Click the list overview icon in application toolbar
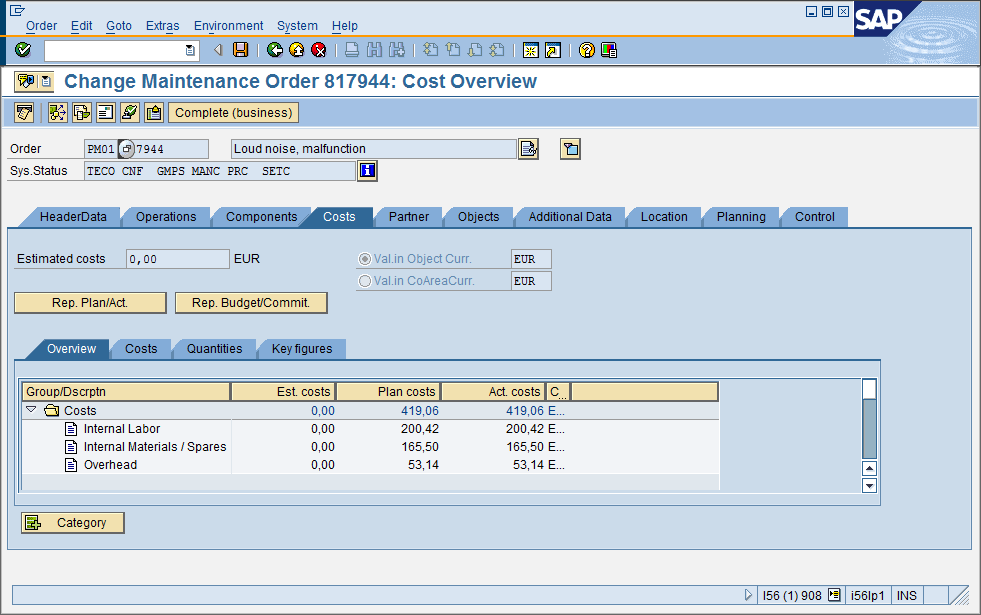The height and width of the screenshot is (615, 981). 106,113
